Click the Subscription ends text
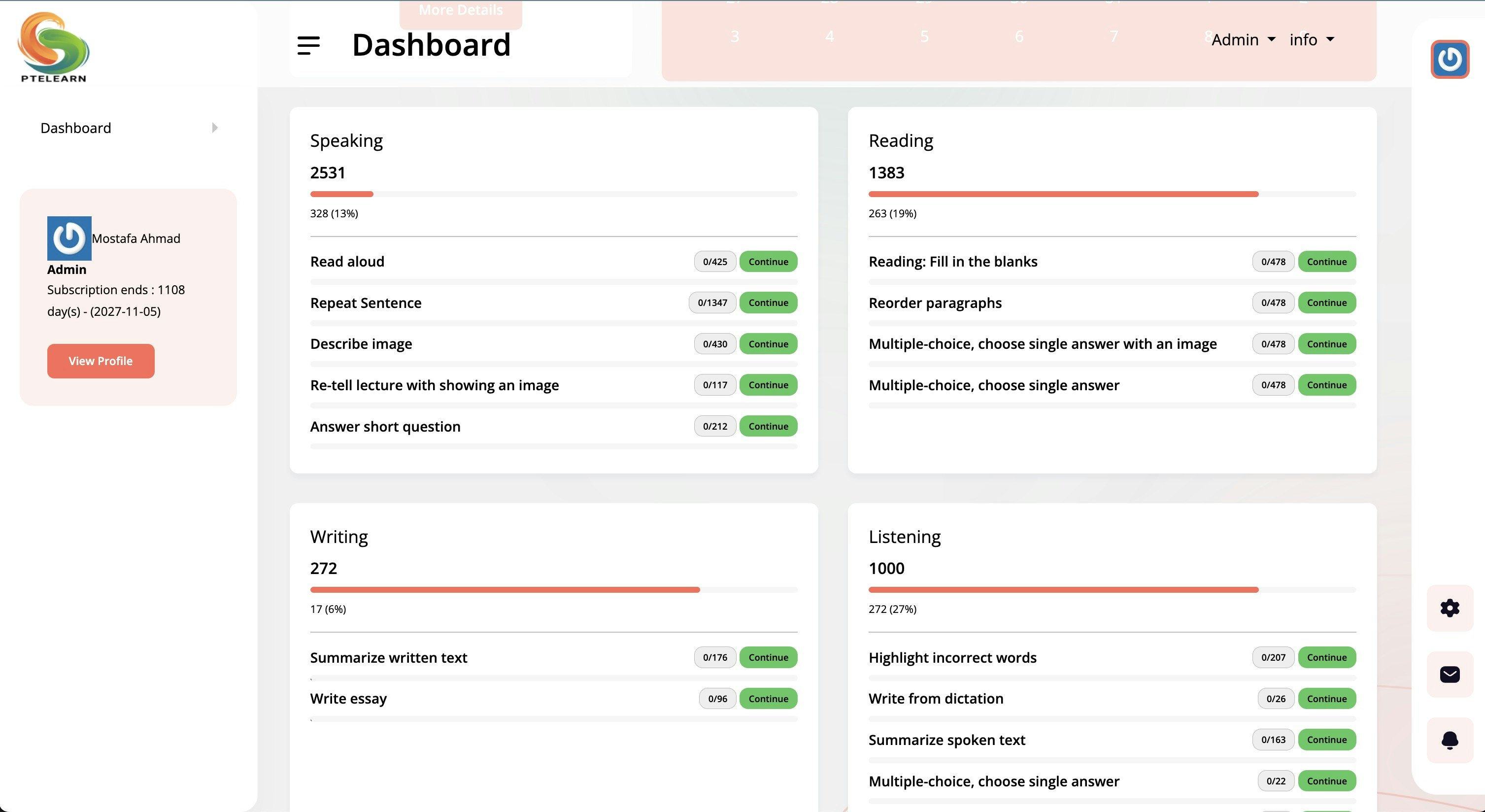1485x812 pixels. click(116, 300)
